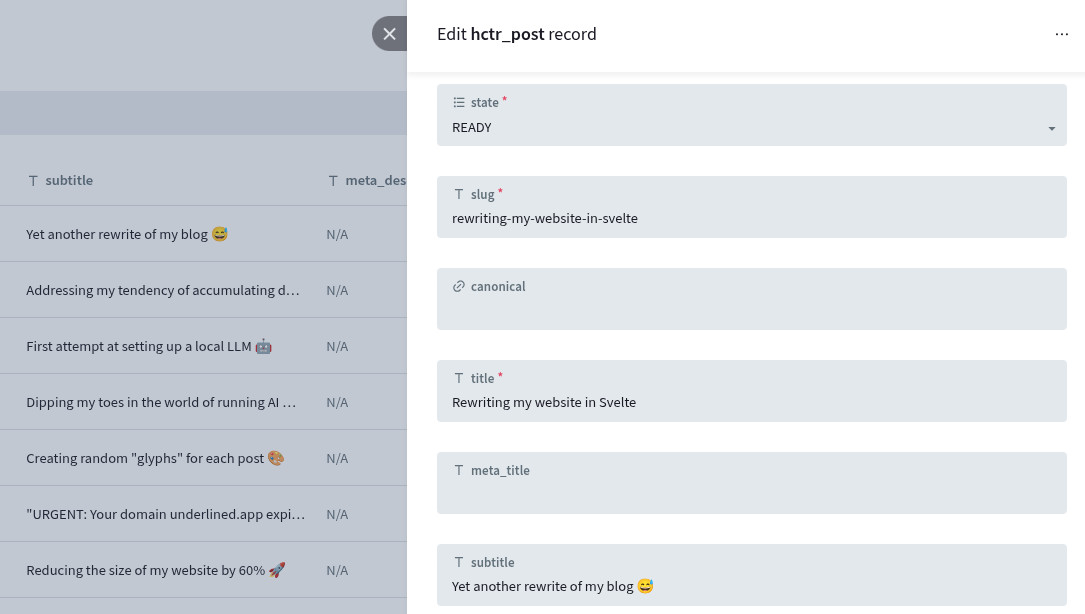The height and width of the screenshot is (614, 1085).
Task: Click the T icon beside subtitle field
Action: point(459,562)
